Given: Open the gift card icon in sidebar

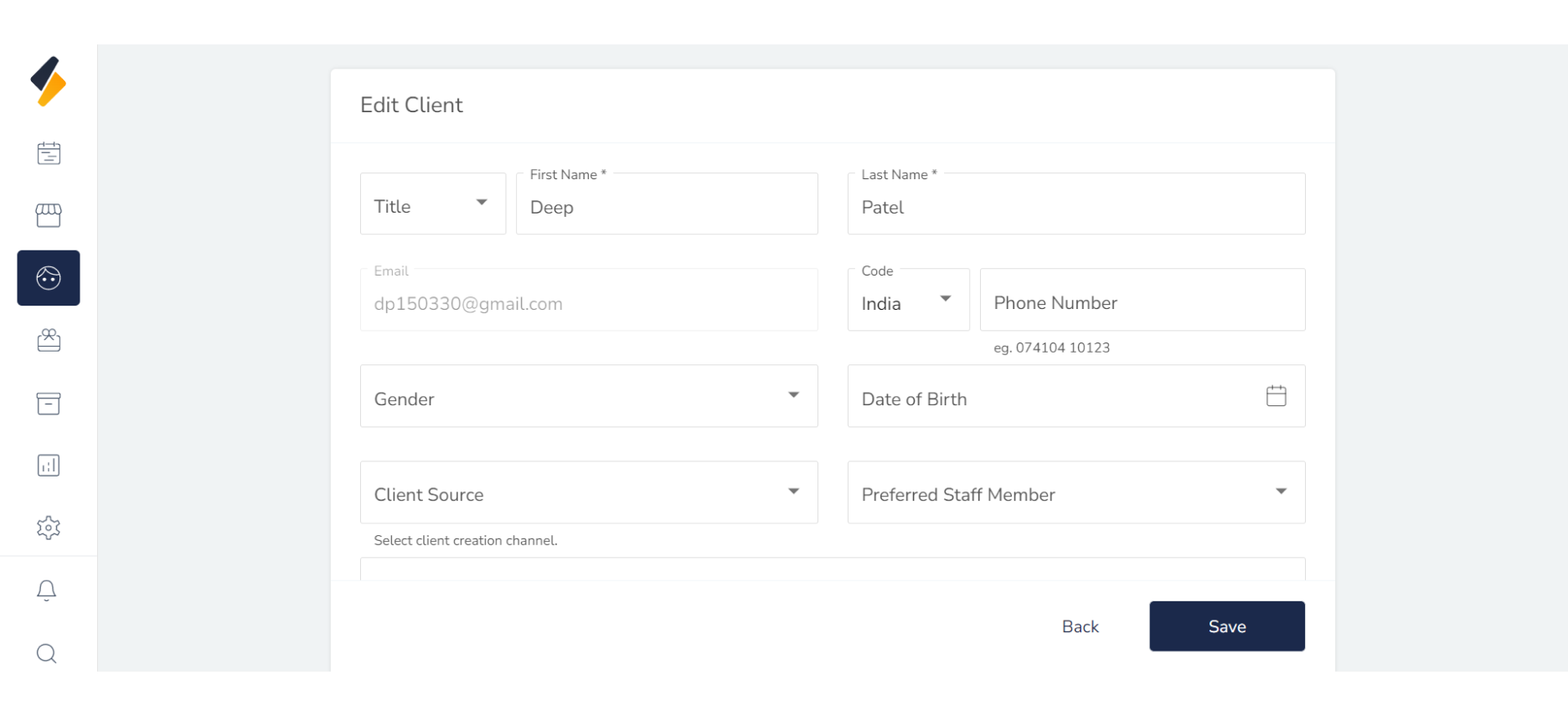Looking at the screenshot, I should [x=49, y=340].
